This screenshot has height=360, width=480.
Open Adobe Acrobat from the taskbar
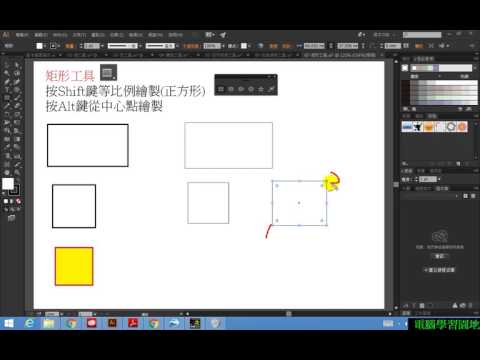tap(133, 323)
